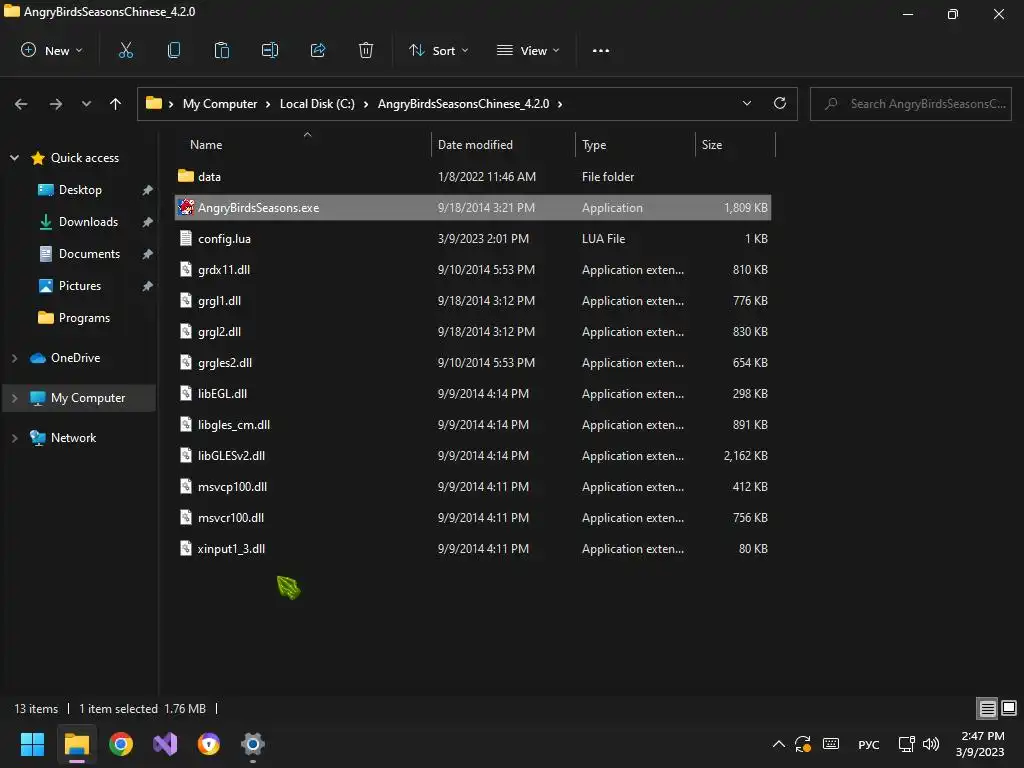Click the search box for this folder

pyautogui.click(x=910, y=104)
